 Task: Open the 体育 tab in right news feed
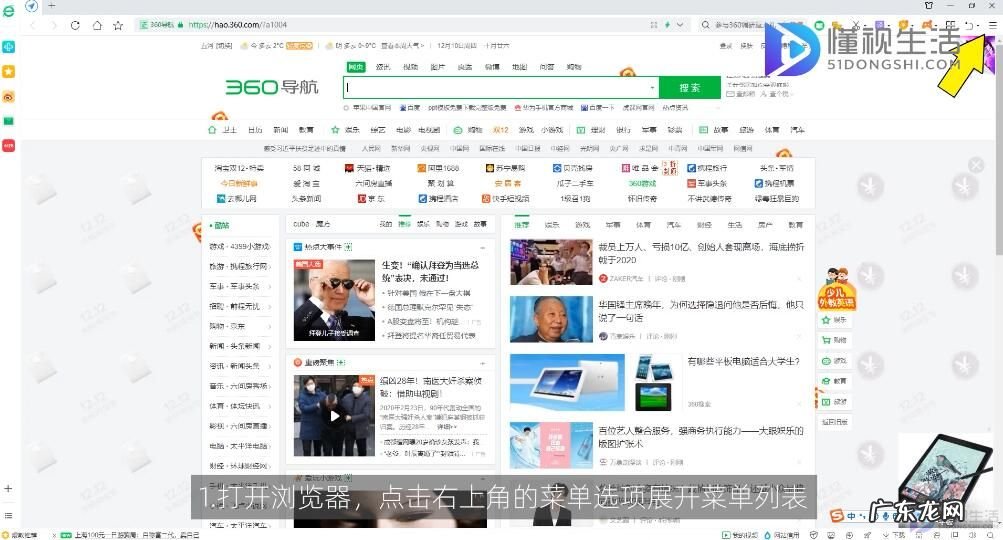644,225
